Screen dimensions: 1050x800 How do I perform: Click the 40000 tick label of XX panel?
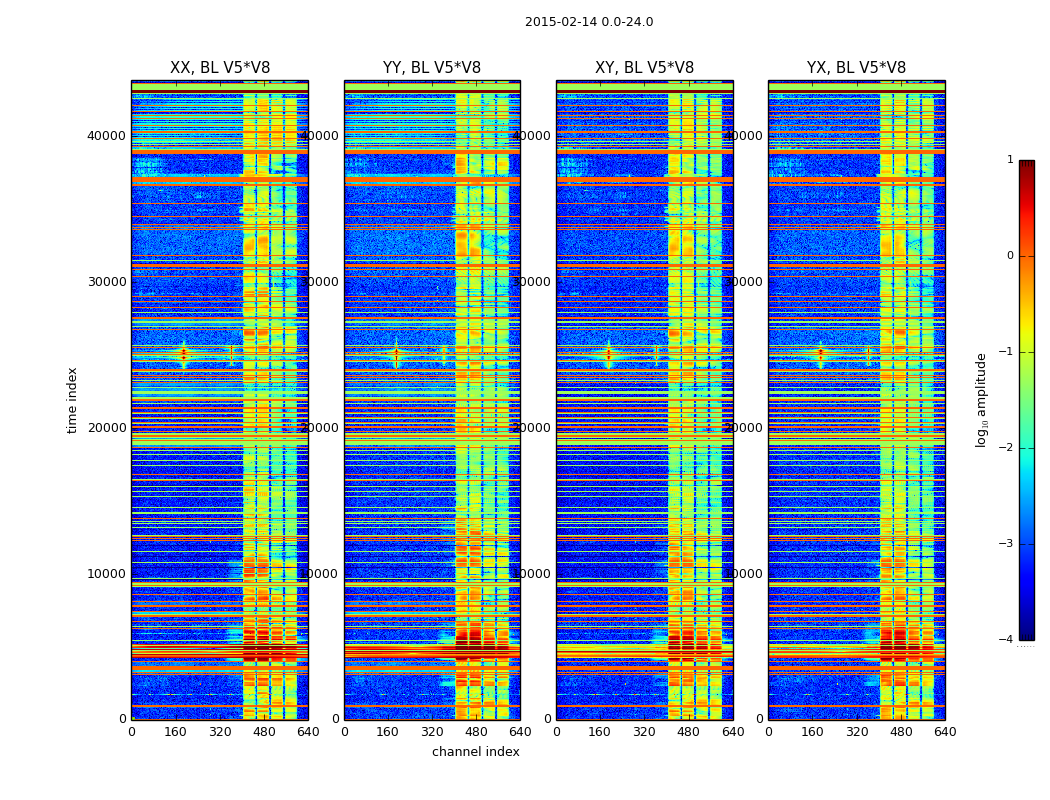click(106, 136)
